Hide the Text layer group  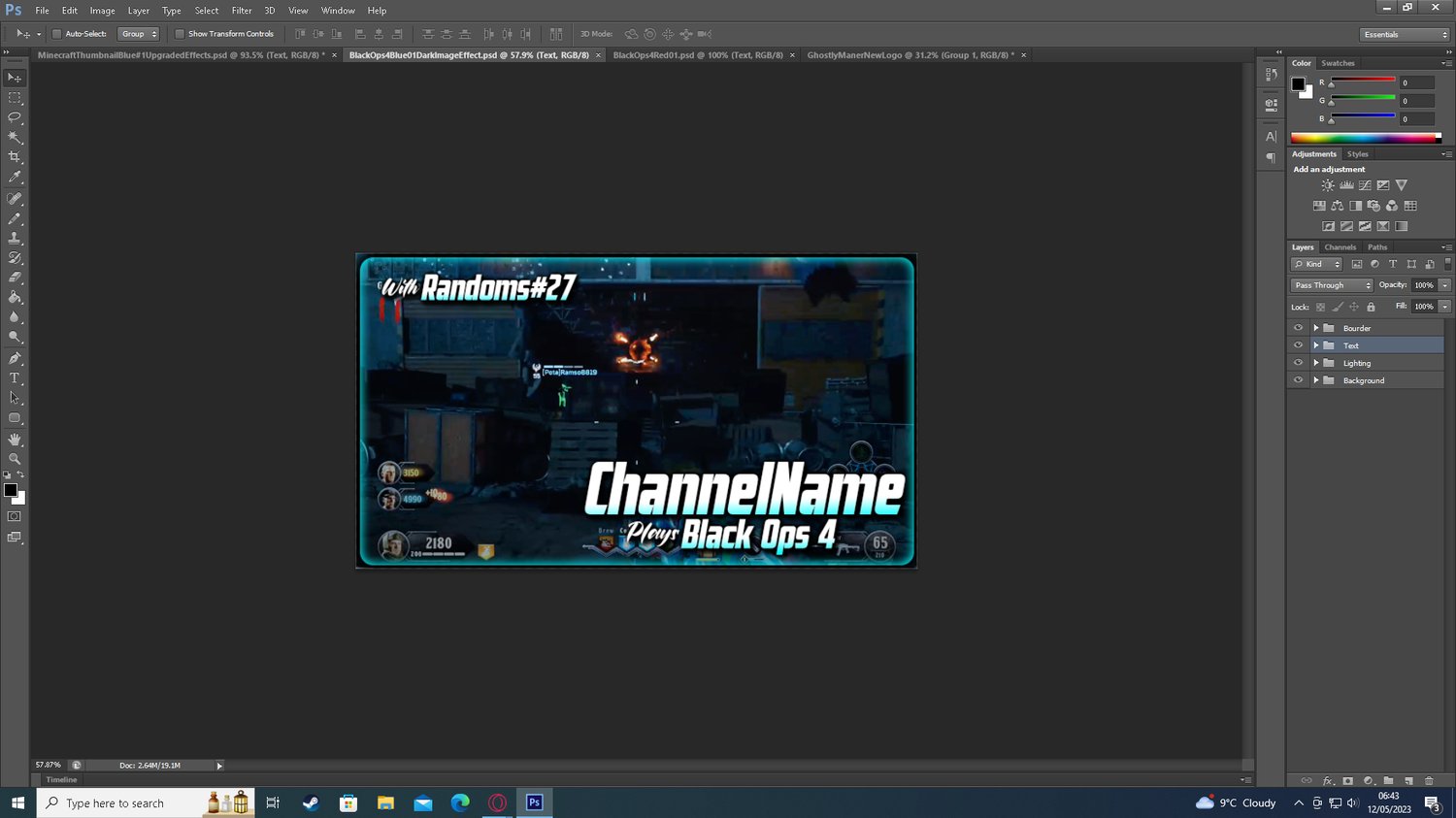[x=1298, y=345]
